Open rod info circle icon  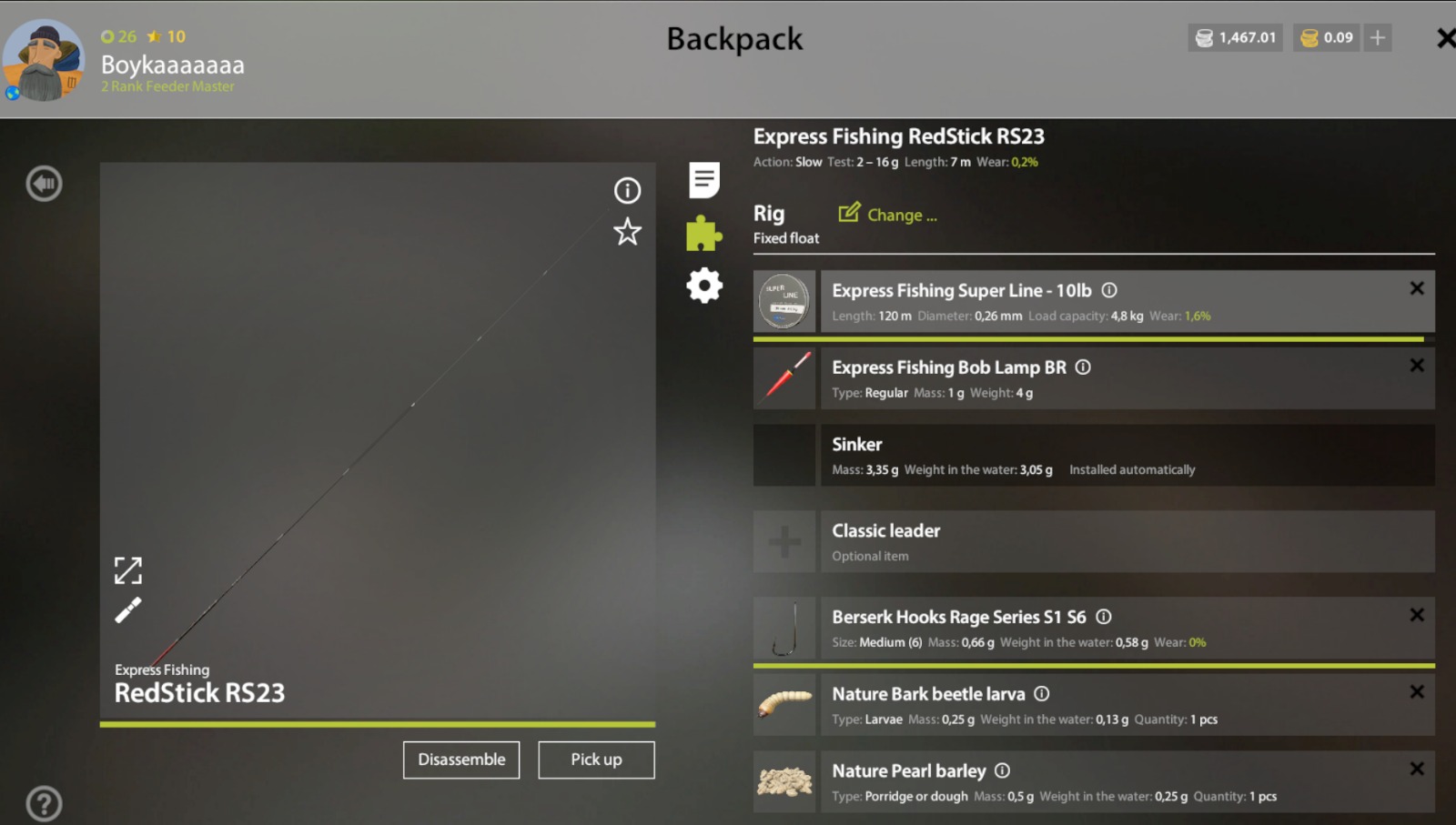627,190
